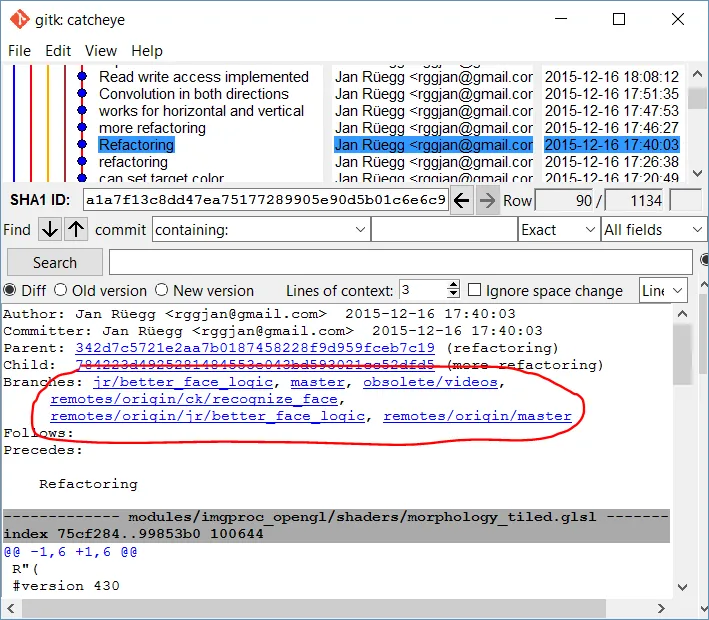Viewport: 709px width, 620px height.
Task: Click the total row count 1134
Action: click(x=635, y=200)
